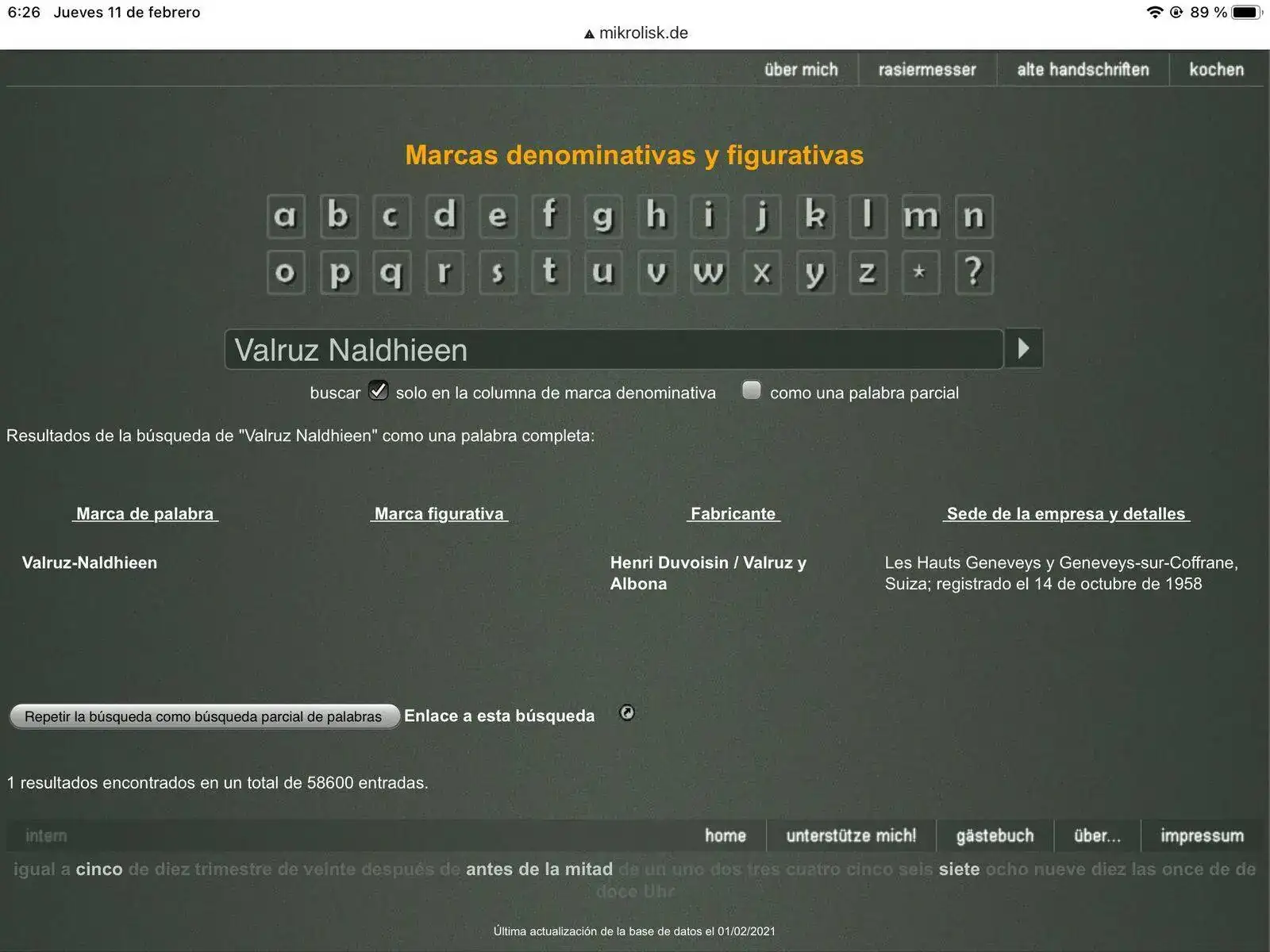Open the letter q index
The image size is (1270, 952).
point(391,273)
